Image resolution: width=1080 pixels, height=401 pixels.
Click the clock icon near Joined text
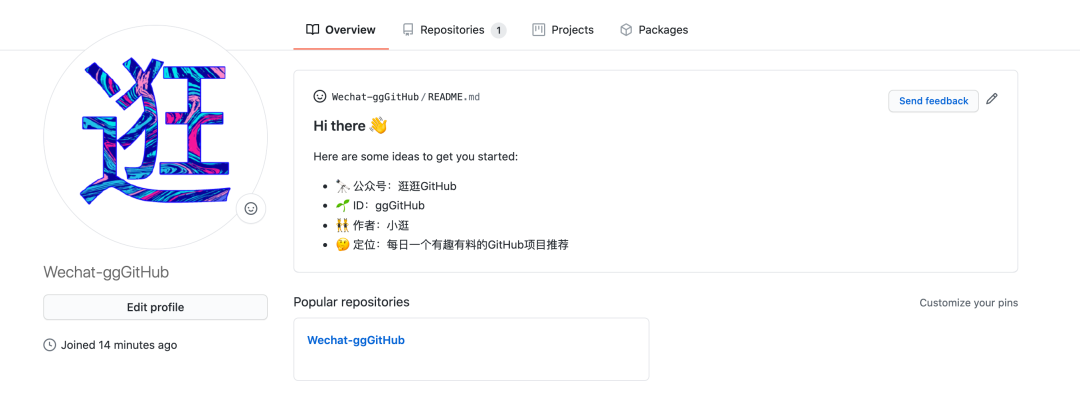pos(50,345)
